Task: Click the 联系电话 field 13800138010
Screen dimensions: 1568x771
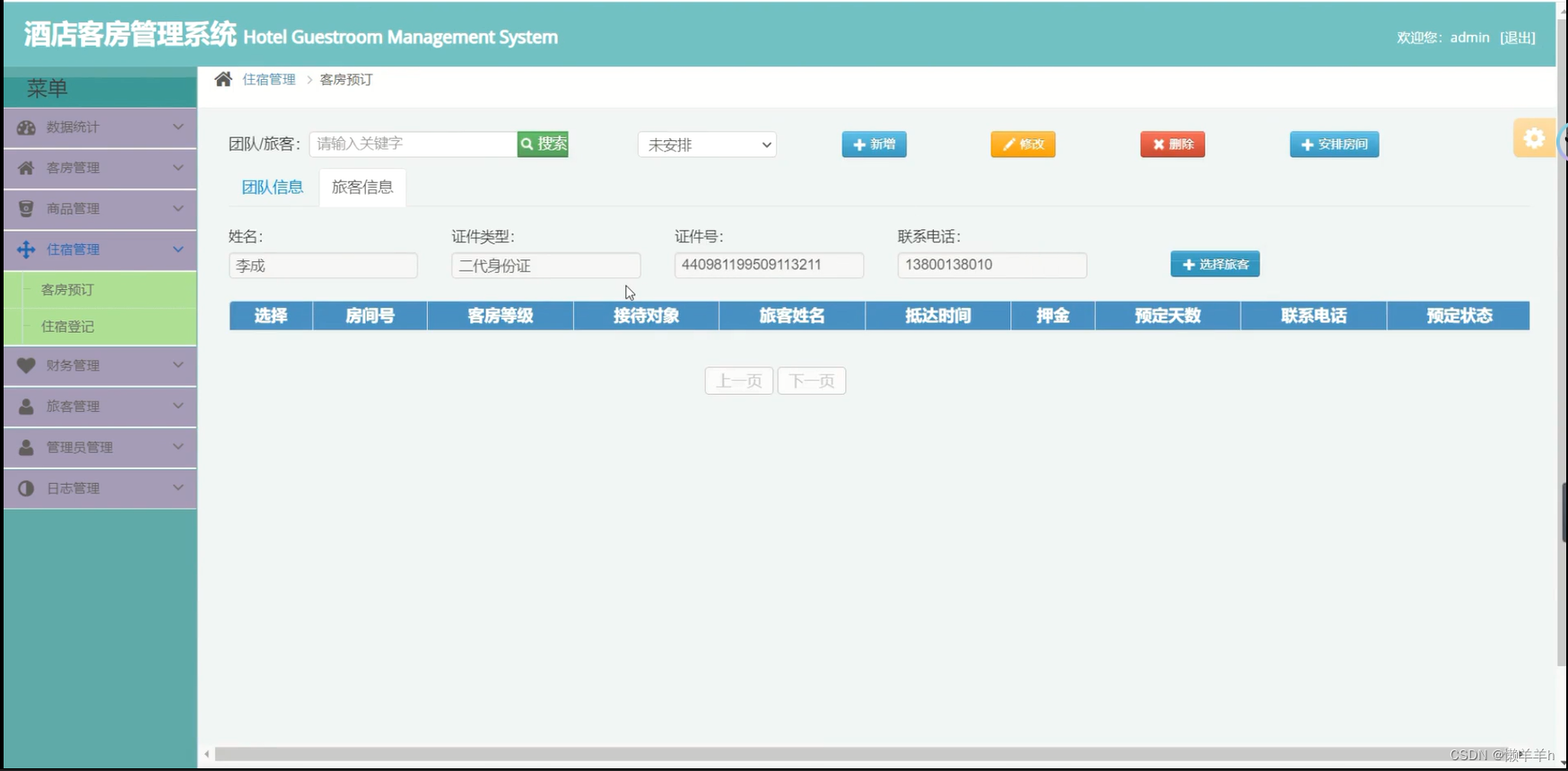Action: point(992,265)
